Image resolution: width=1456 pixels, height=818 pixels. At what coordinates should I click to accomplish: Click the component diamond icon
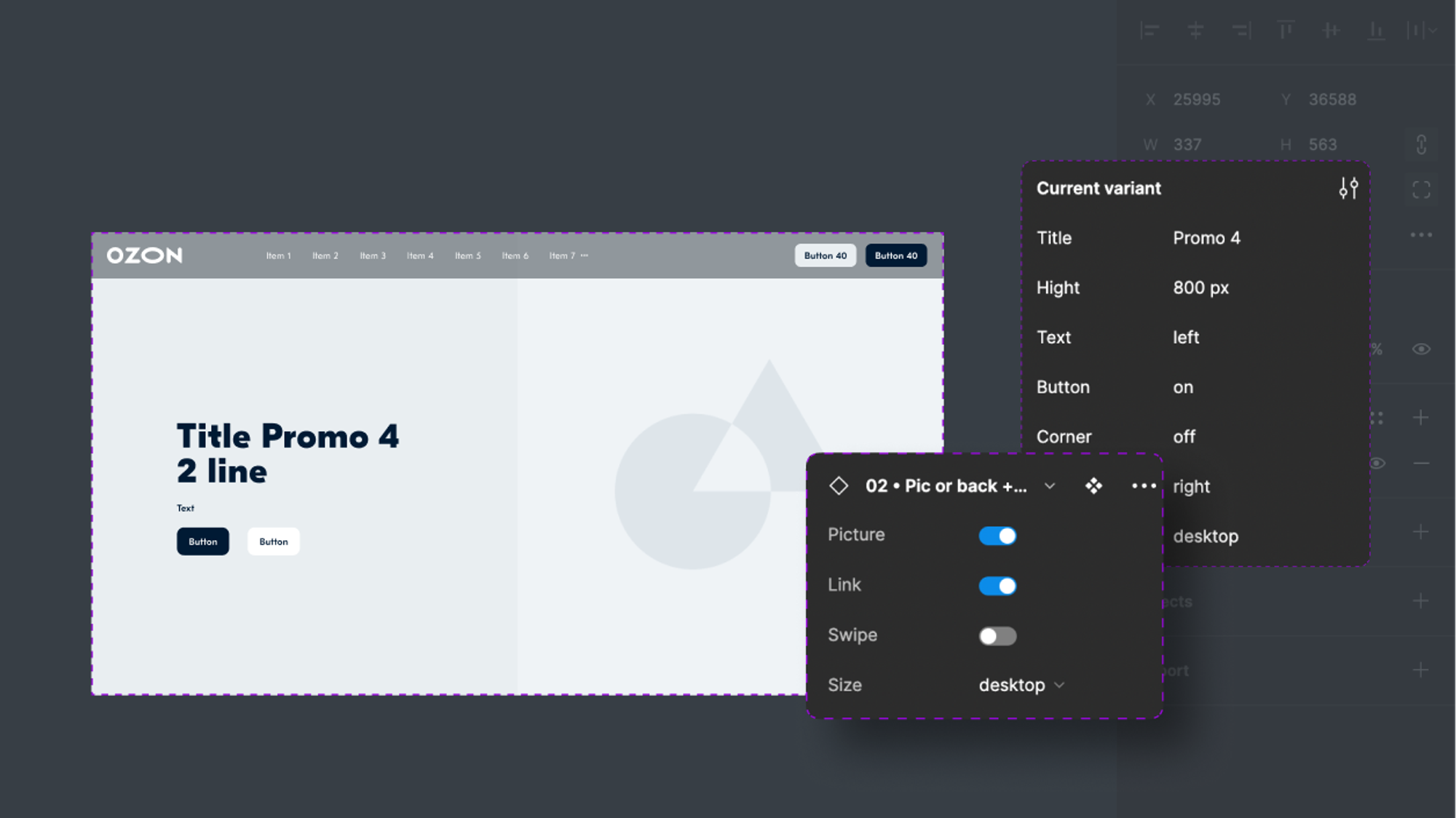839,485
